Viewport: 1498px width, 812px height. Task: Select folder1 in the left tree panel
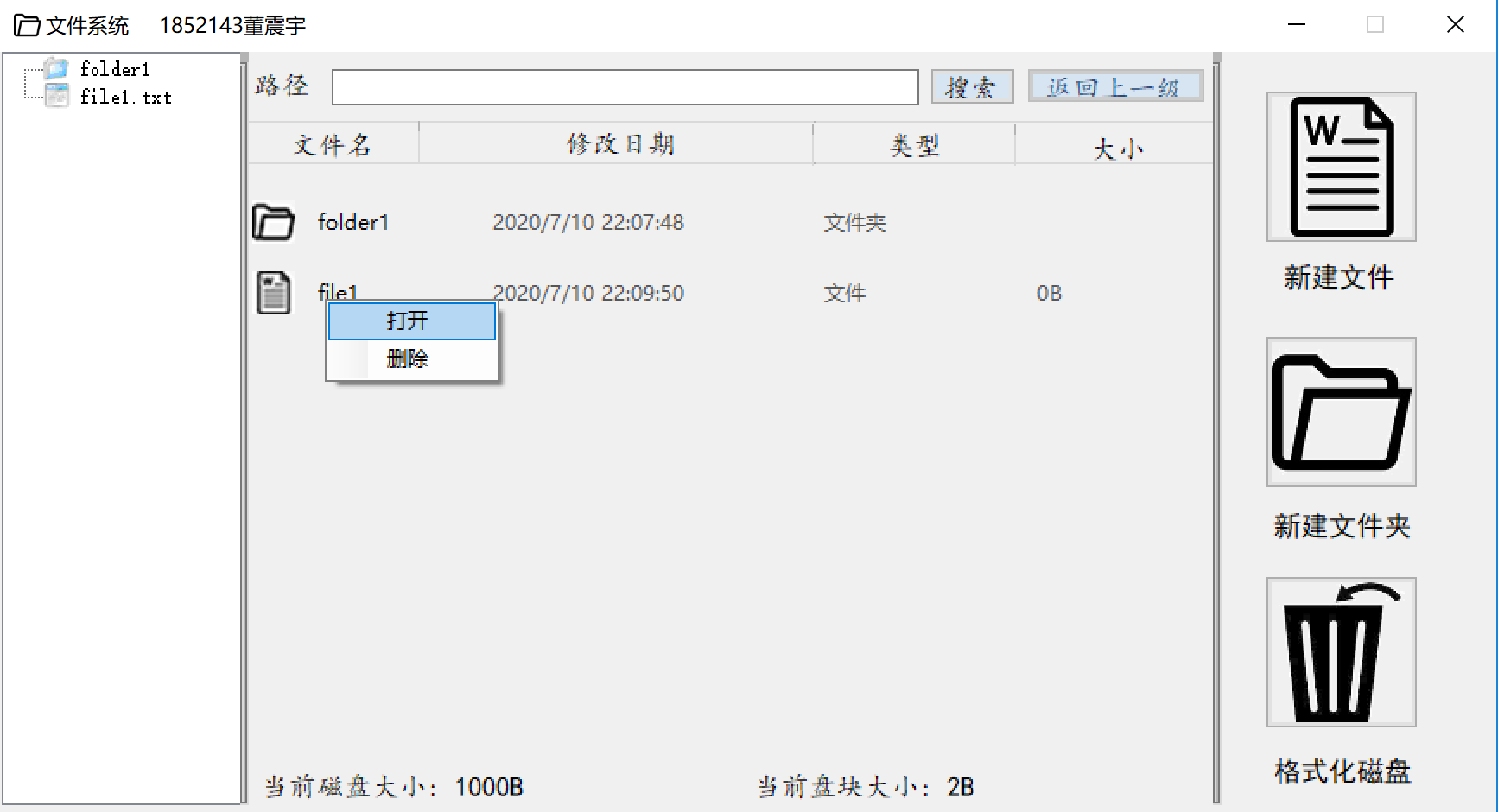[115, 68]
